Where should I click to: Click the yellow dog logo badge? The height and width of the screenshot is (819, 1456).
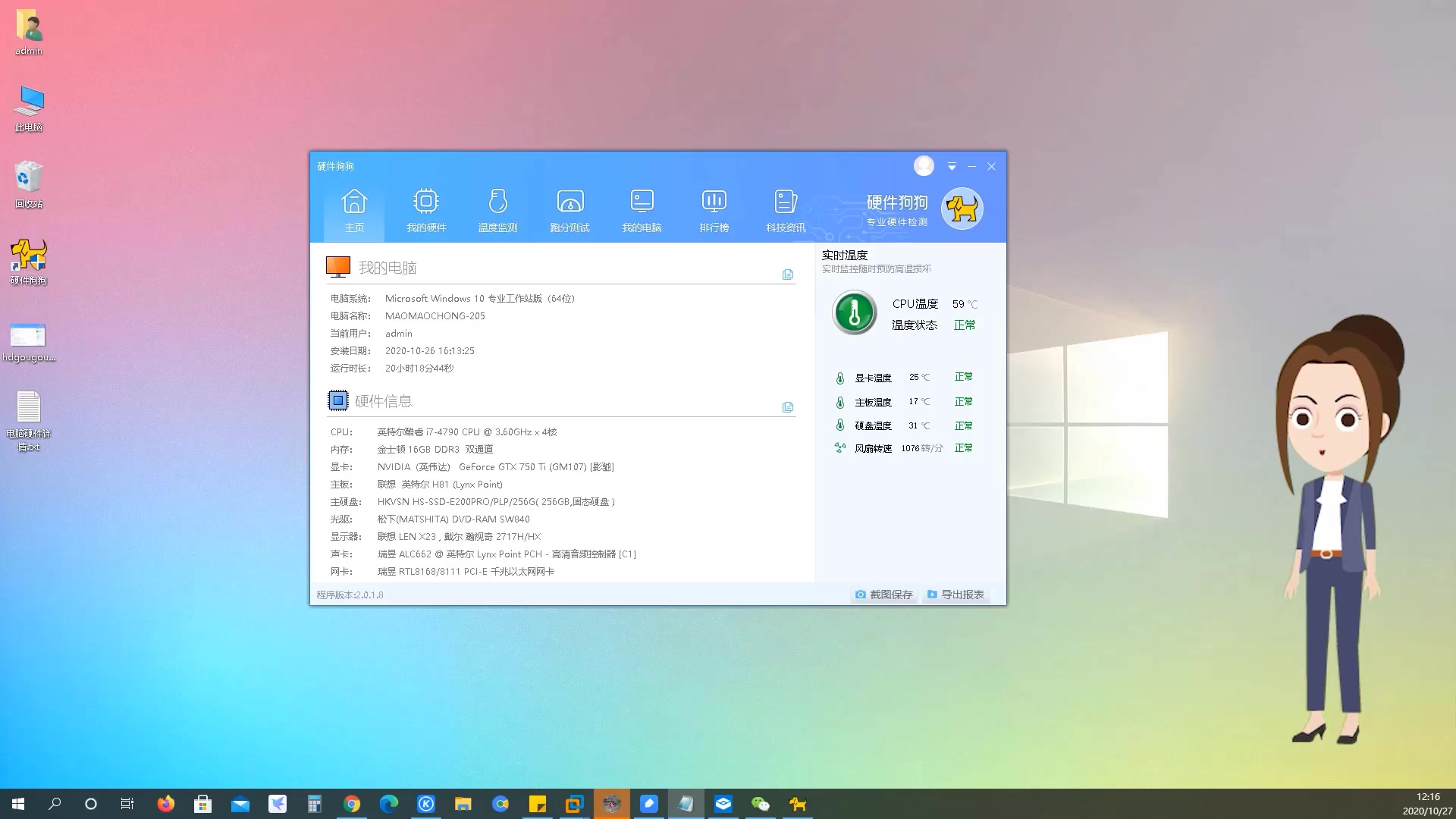pyautogui.click(x=962, y=209)
